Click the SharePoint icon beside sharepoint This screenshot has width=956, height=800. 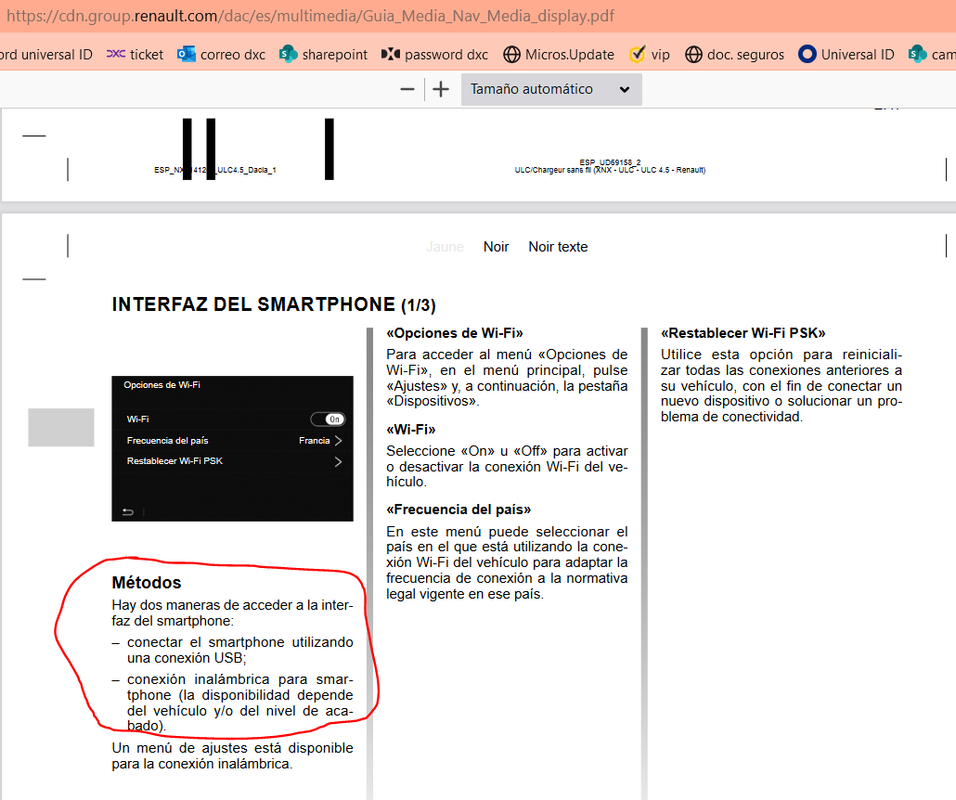288,54
